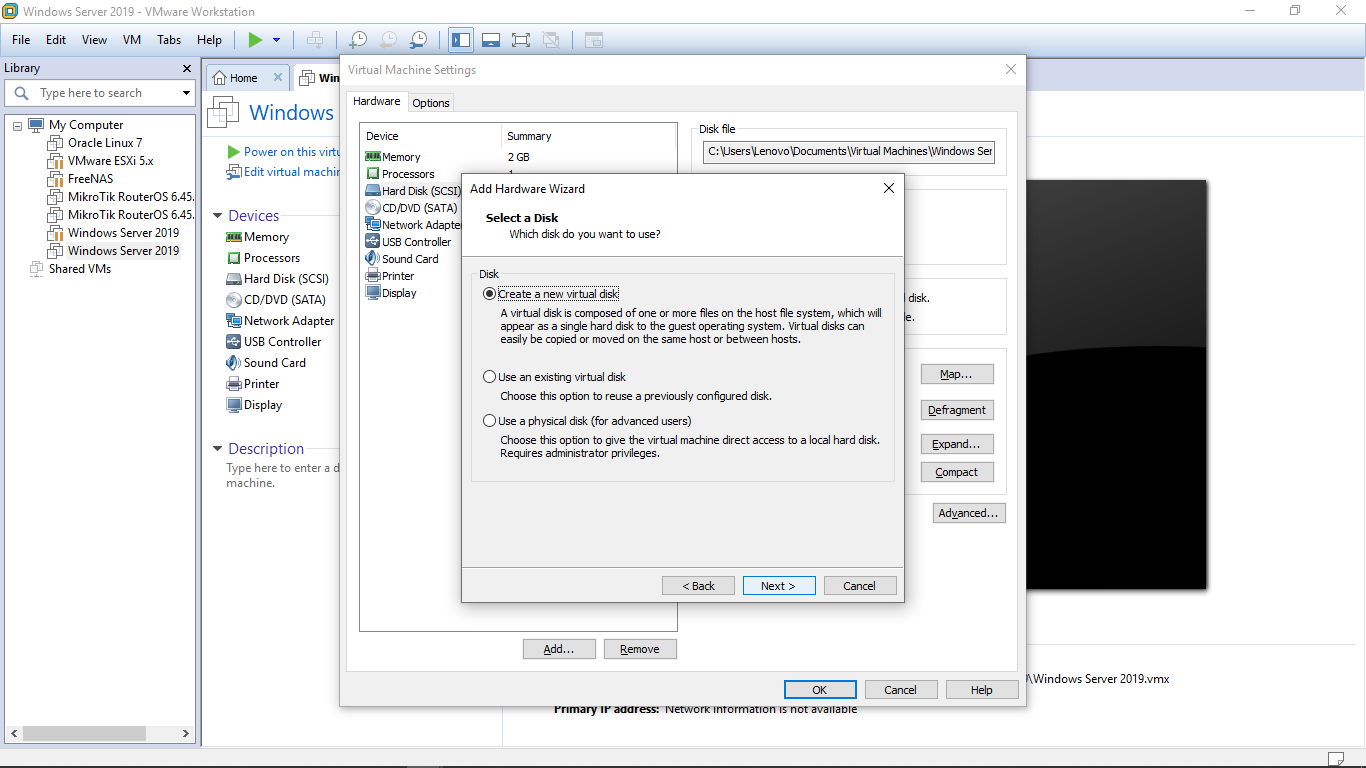Screen dimensions: 1366x768
Task: Open the library search dropdown arrow
Action: click(x=183, y=92)
